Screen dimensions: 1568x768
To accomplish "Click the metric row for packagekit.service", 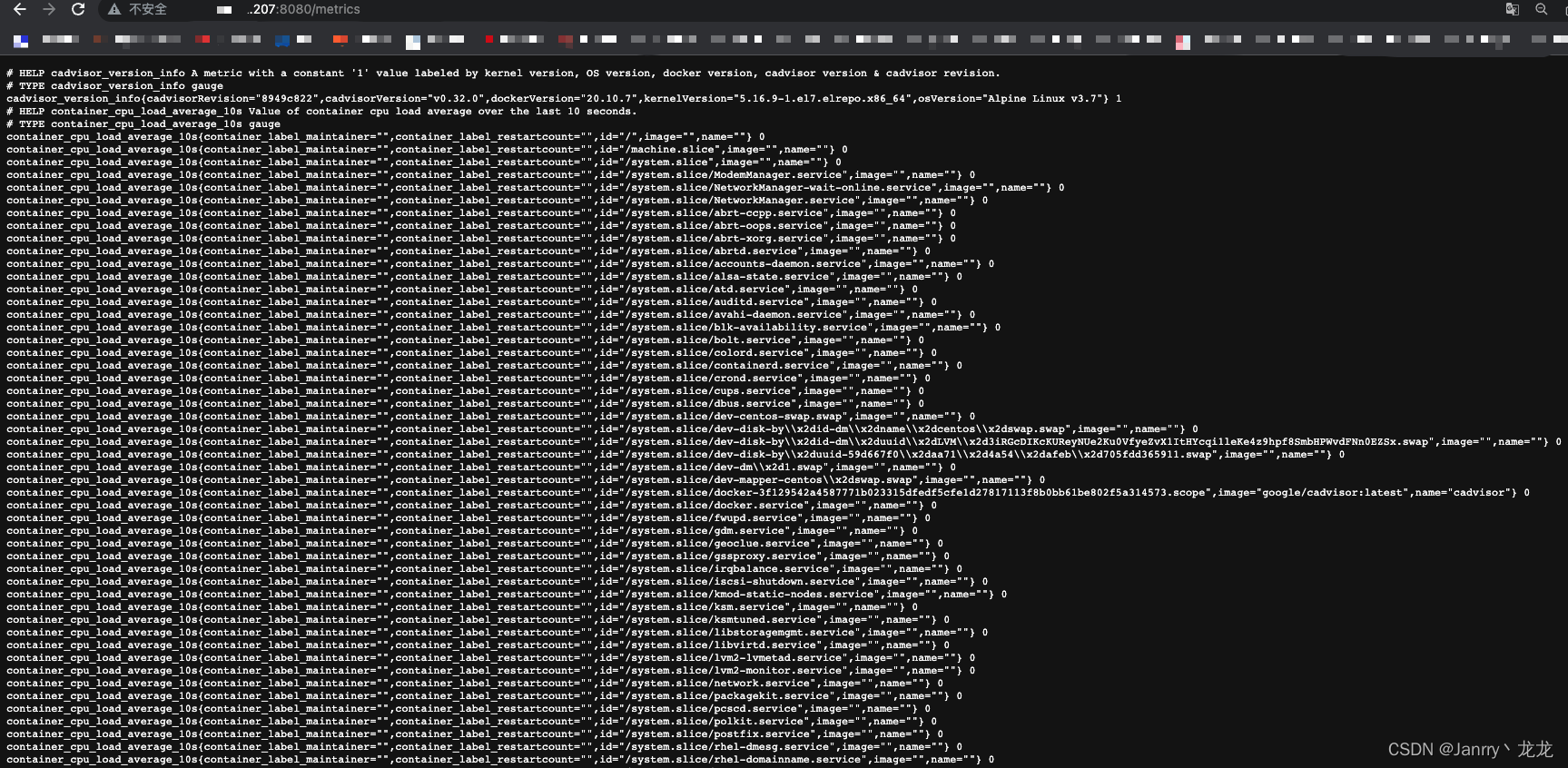I will pos(484,696).
